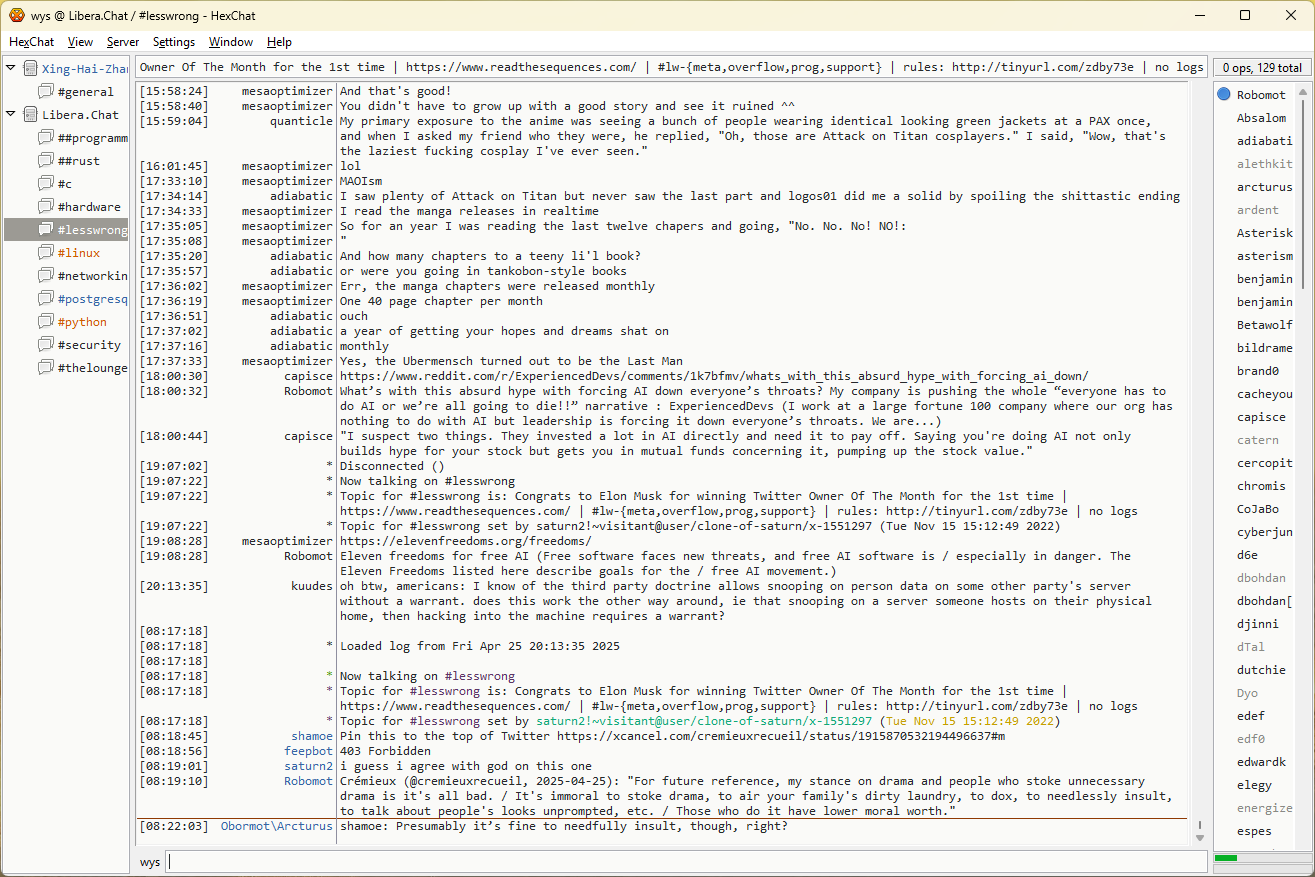Click the #rust channel chat-bubble icon
The image size is (1315, 877).
(x=45, y=161)
